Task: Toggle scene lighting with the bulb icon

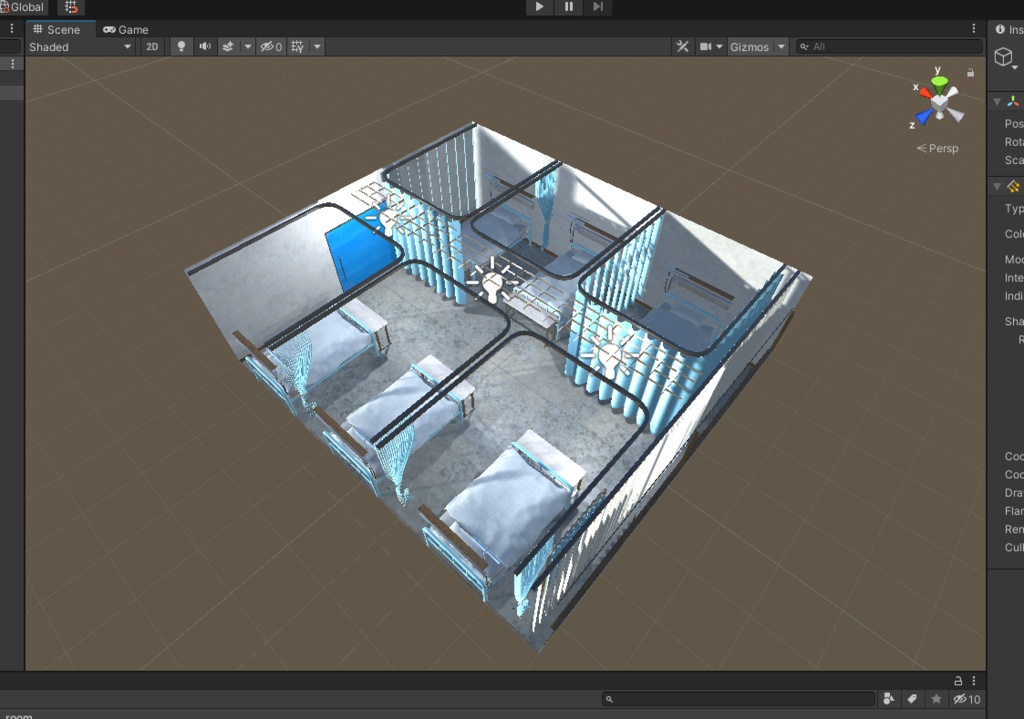Action: coord(180,46)
